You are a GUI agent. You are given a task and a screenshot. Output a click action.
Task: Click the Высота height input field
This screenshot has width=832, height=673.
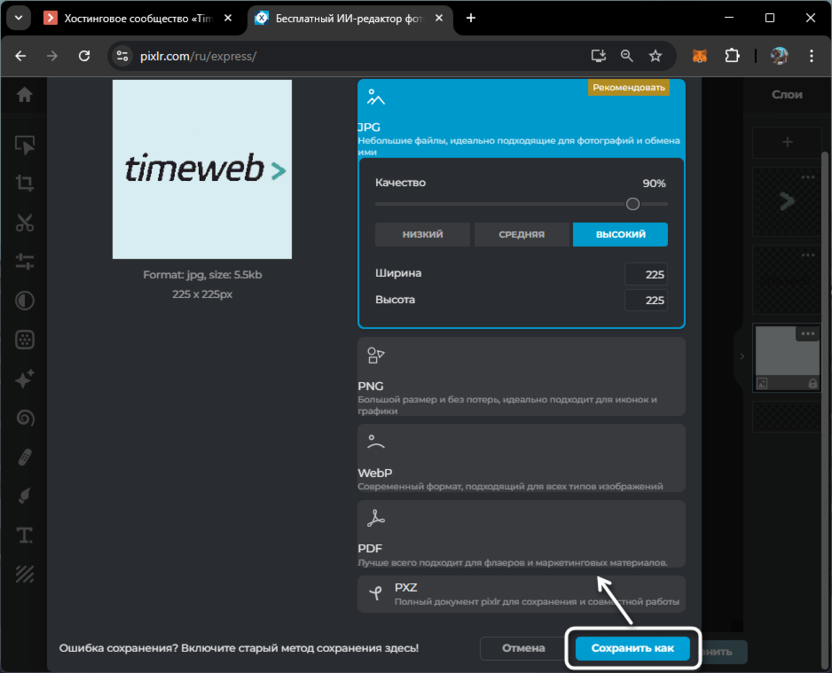click(646, 300)
